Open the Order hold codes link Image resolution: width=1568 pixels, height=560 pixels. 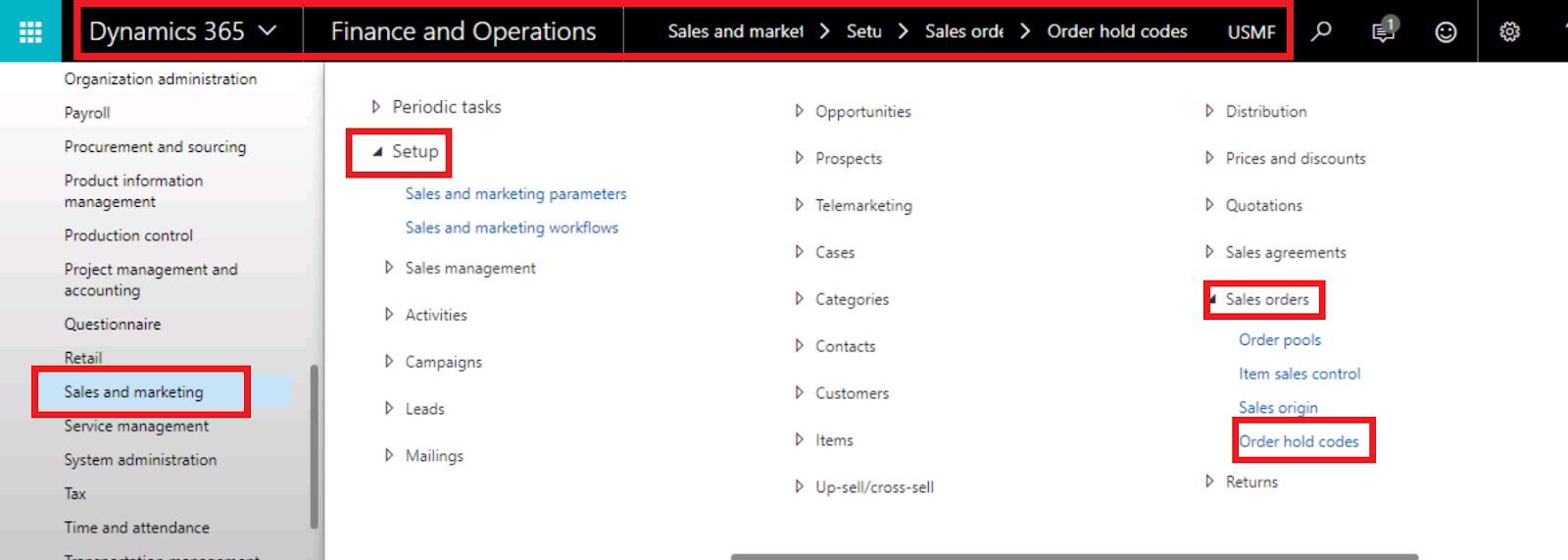tap(1298, 441)
